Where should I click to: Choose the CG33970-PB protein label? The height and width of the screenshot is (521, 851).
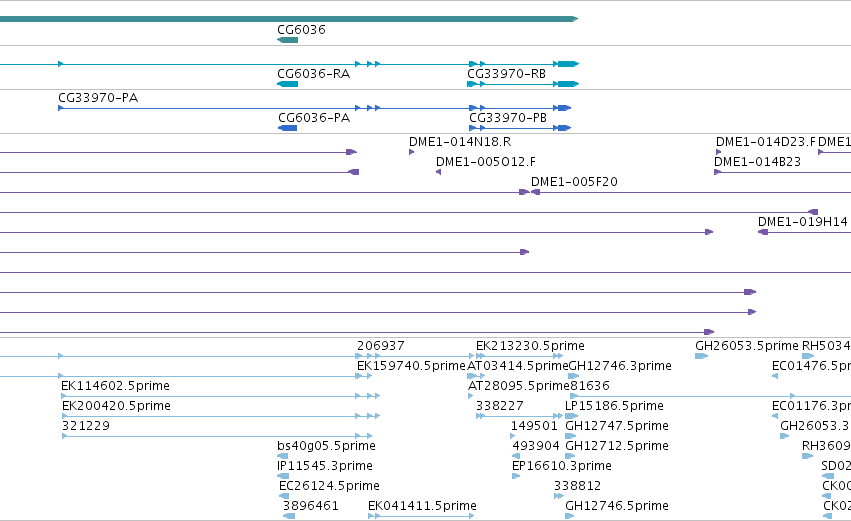click(x=508, y=118)
